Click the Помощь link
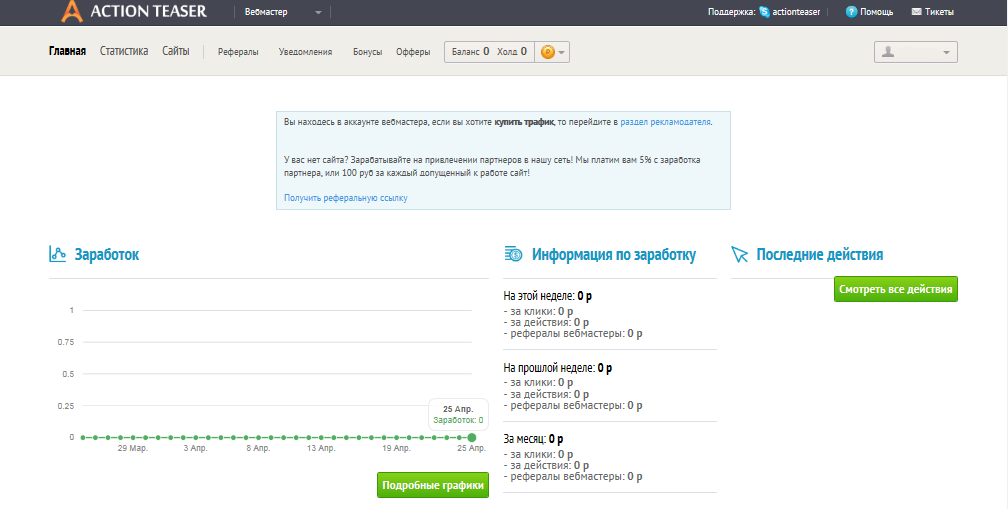This screenshot has height=509, width=1008. (877, 12)
